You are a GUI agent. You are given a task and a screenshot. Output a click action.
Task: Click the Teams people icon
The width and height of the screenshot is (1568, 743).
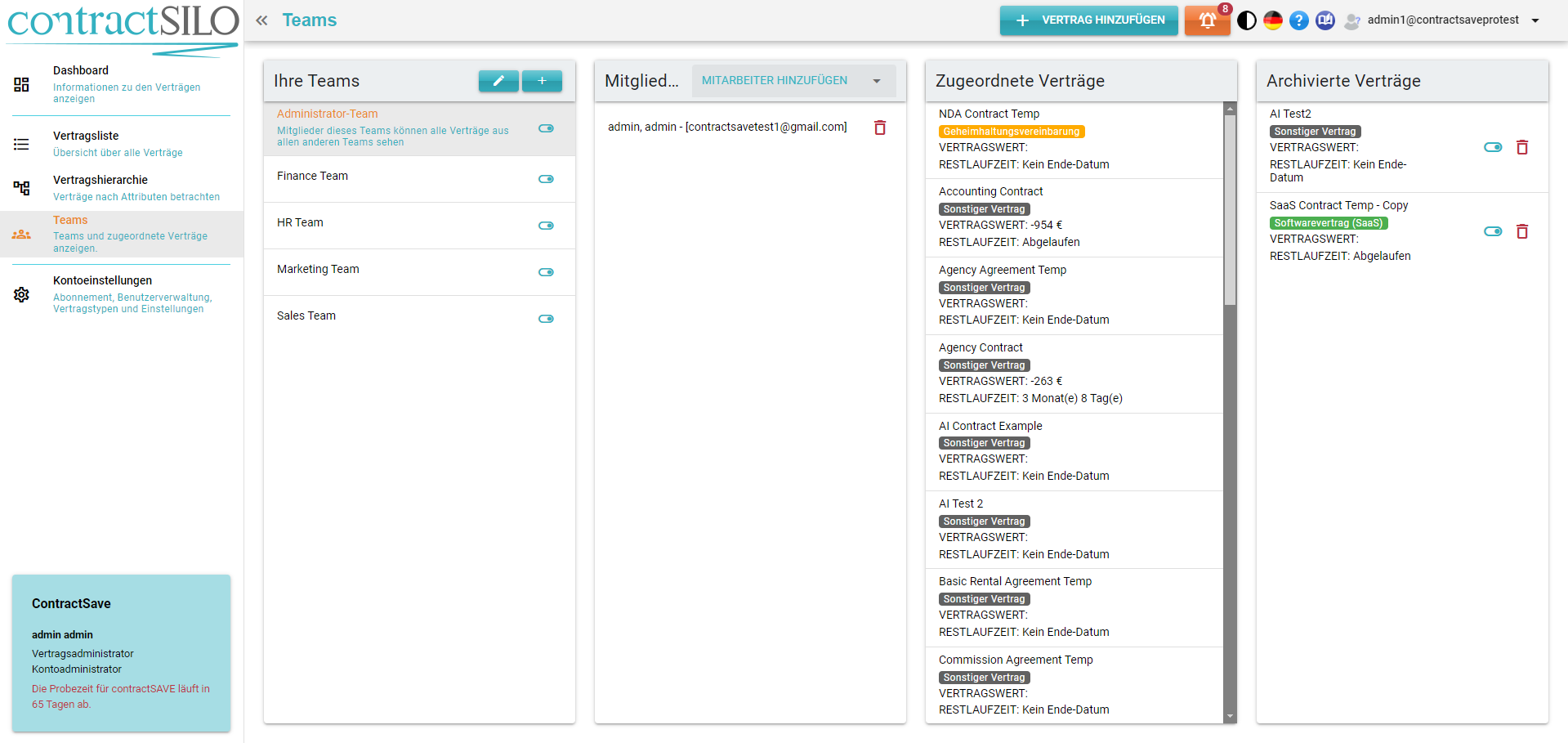point(21,235)
